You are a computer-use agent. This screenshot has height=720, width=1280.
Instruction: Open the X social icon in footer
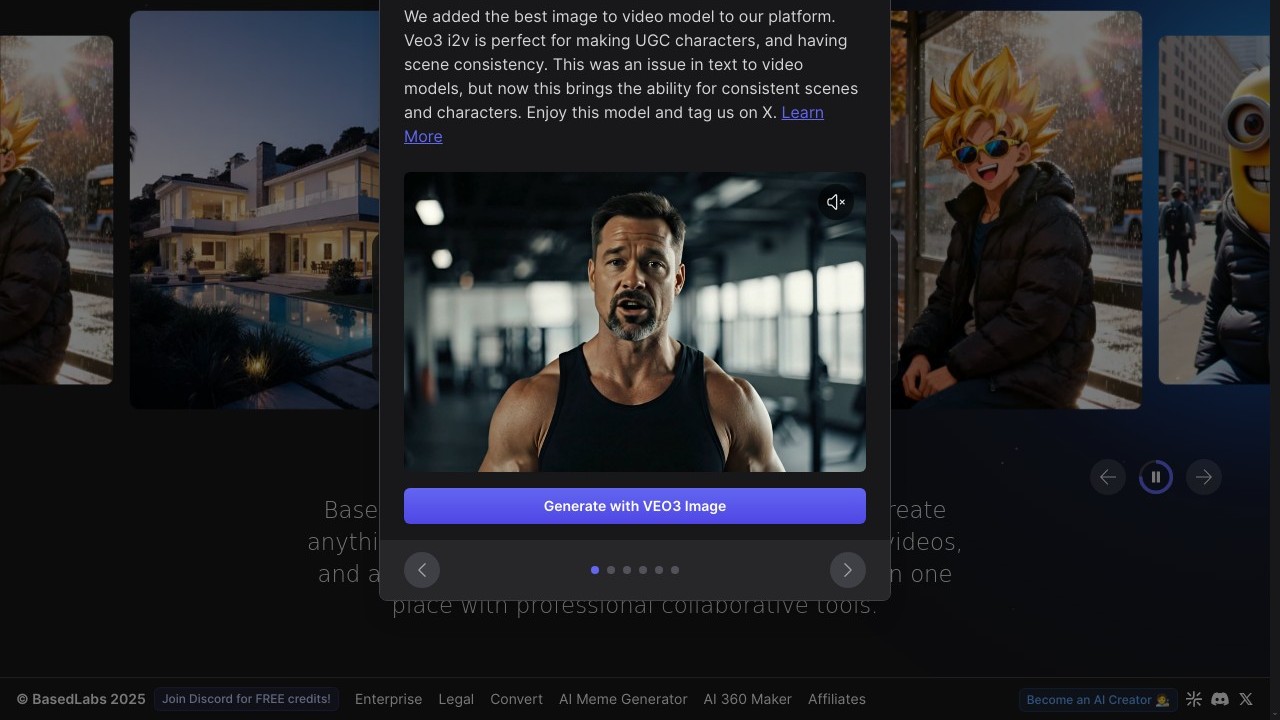coord(1246,699)
